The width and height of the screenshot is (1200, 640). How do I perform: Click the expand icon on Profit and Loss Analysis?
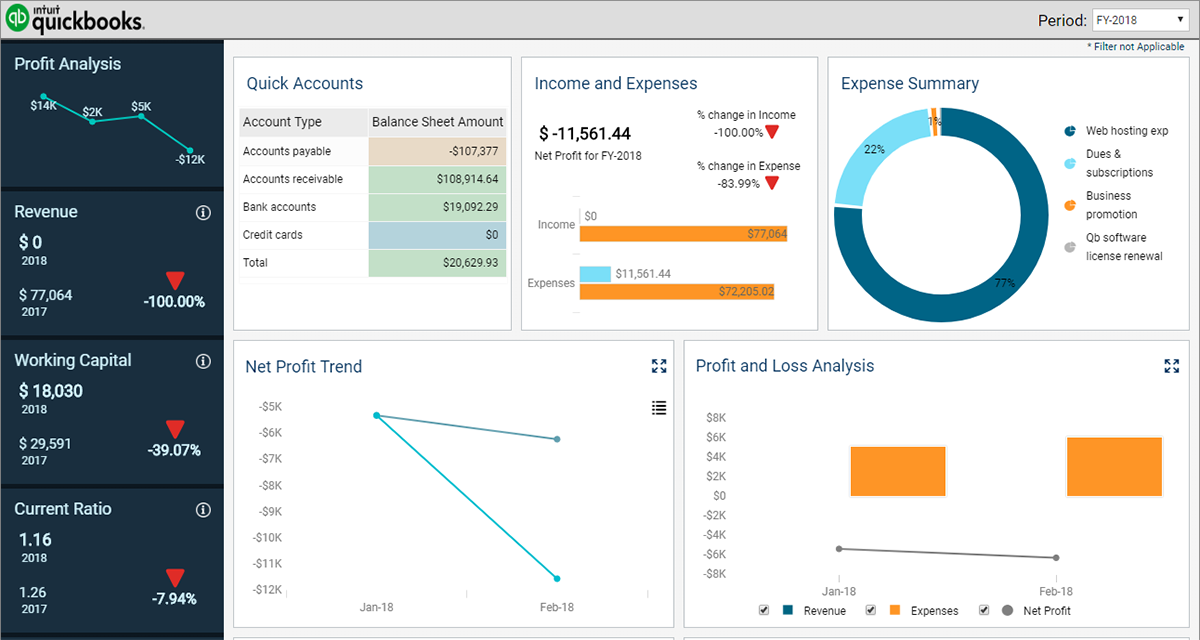click(x=1171, y=366)
